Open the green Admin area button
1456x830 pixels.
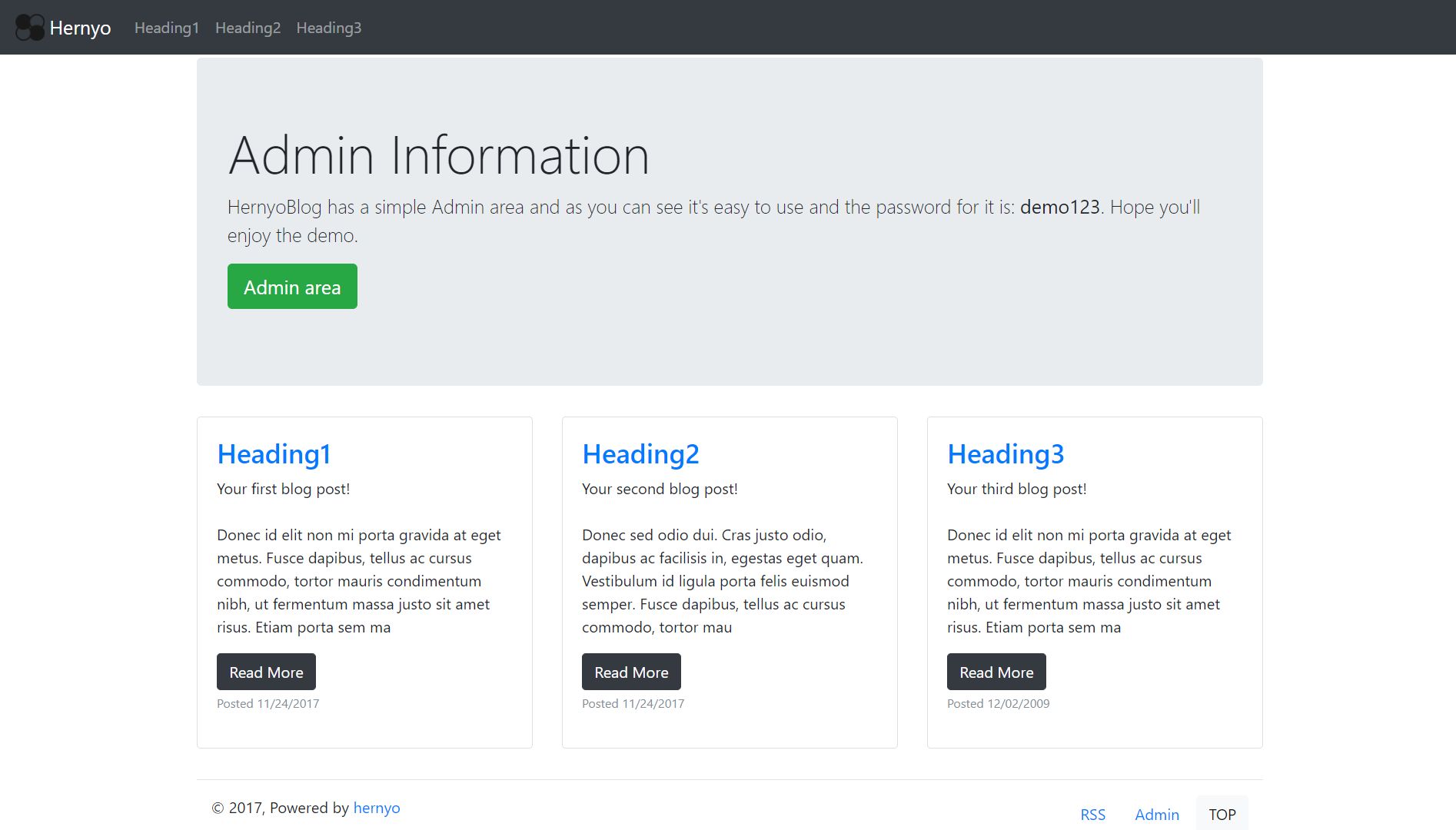pyautogui.click(x=292, y=287)
